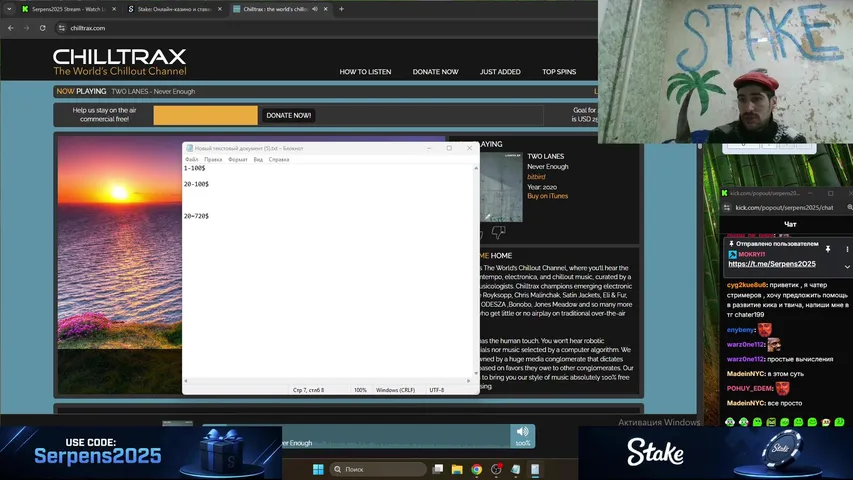This screenshot has height=480, width=853.
Task: Give the track a thumbs down
Action: tap(499, 232)
